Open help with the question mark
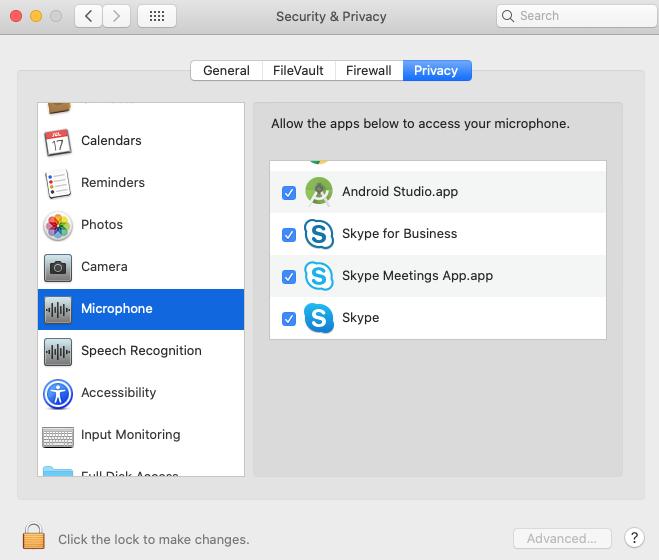 [x=634, y=538]
